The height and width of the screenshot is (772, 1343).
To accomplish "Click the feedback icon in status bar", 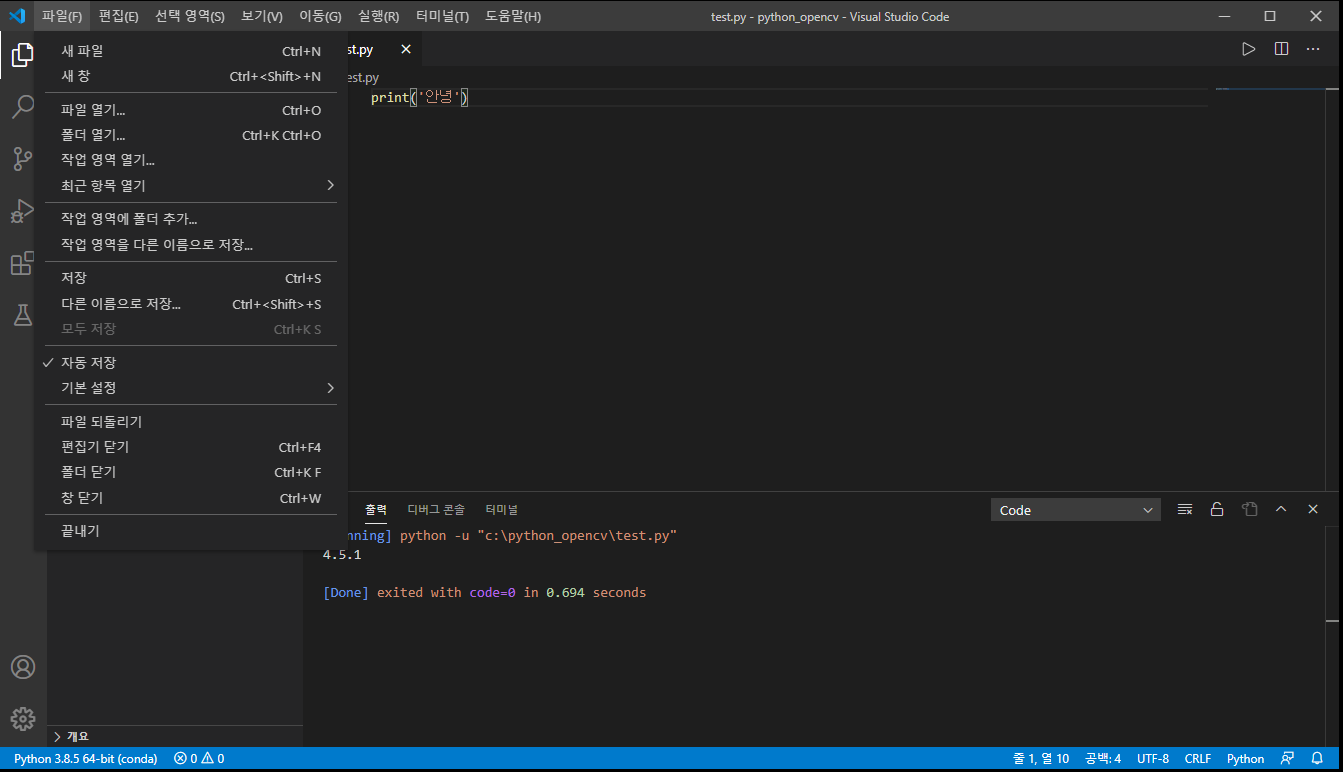I will (1288, 759).
